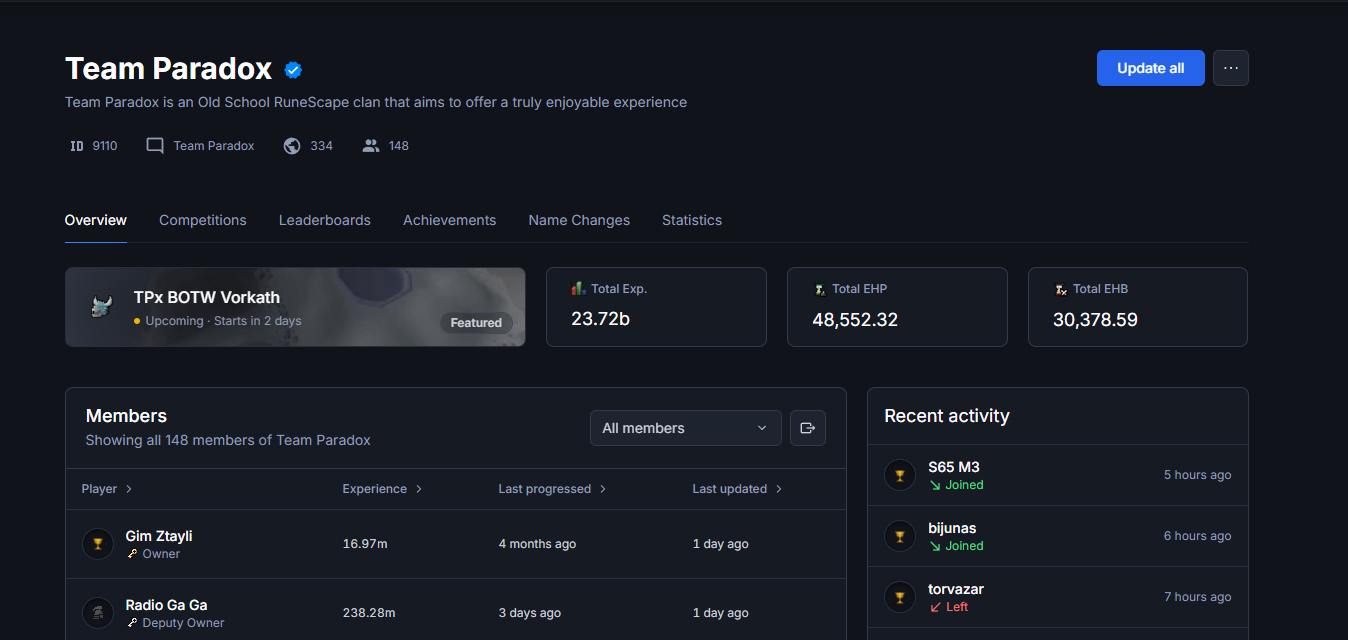Open the Statistics tab
The image size is (1348, 640).
click(692, 220)
